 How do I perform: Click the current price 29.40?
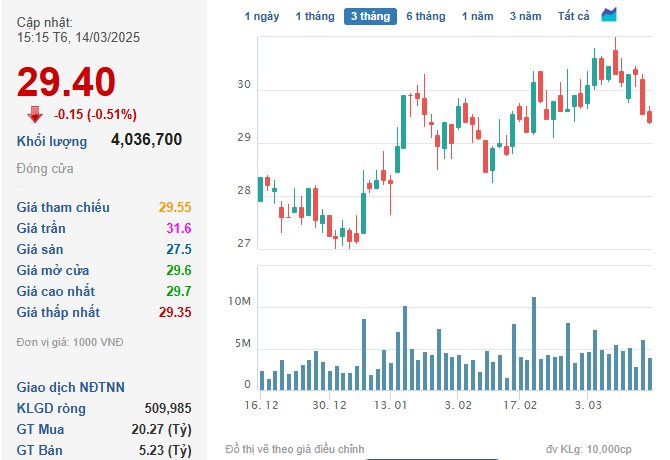66,82
